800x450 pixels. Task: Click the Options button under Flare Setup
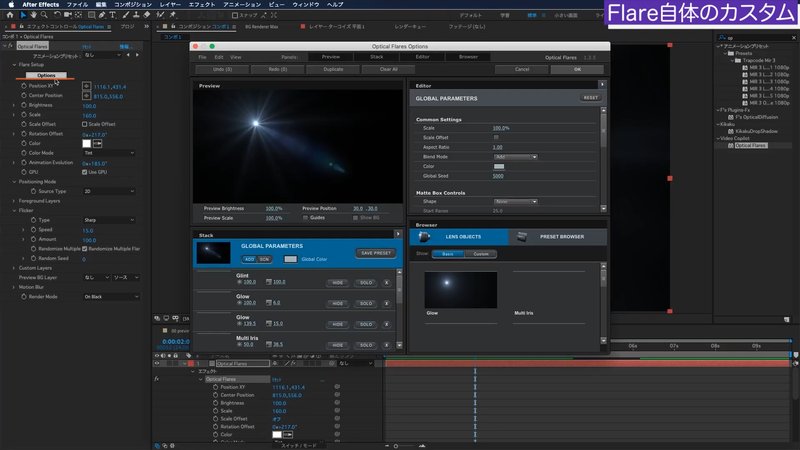click(x=46, y=76)
